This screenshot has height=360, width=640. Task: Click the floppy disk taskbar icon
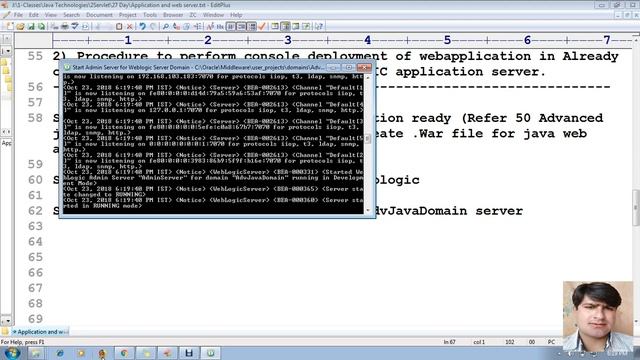[189, 353]
